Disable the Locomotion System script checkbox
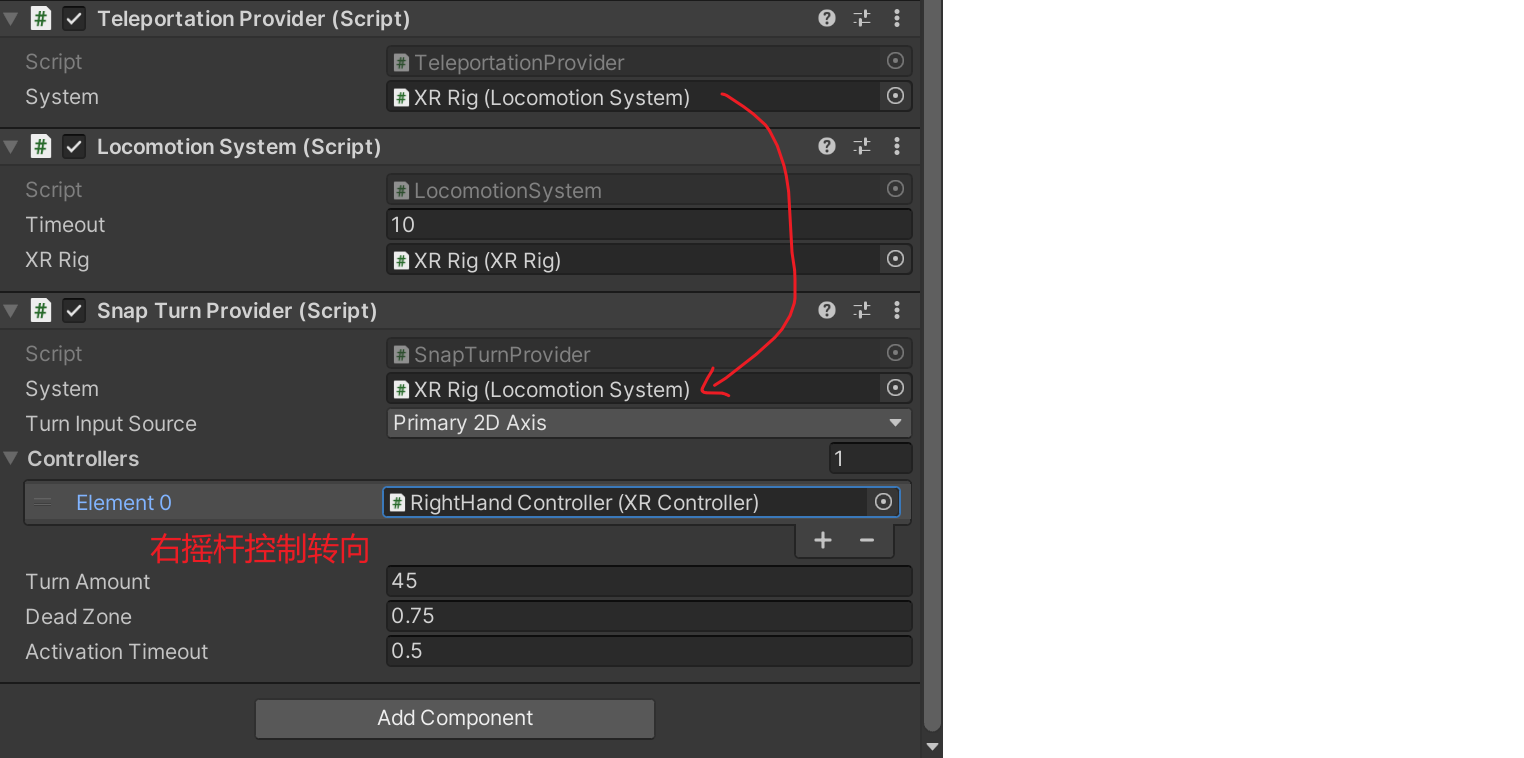The height and width of the screenshot is (758, 1524). click(74, 147)
